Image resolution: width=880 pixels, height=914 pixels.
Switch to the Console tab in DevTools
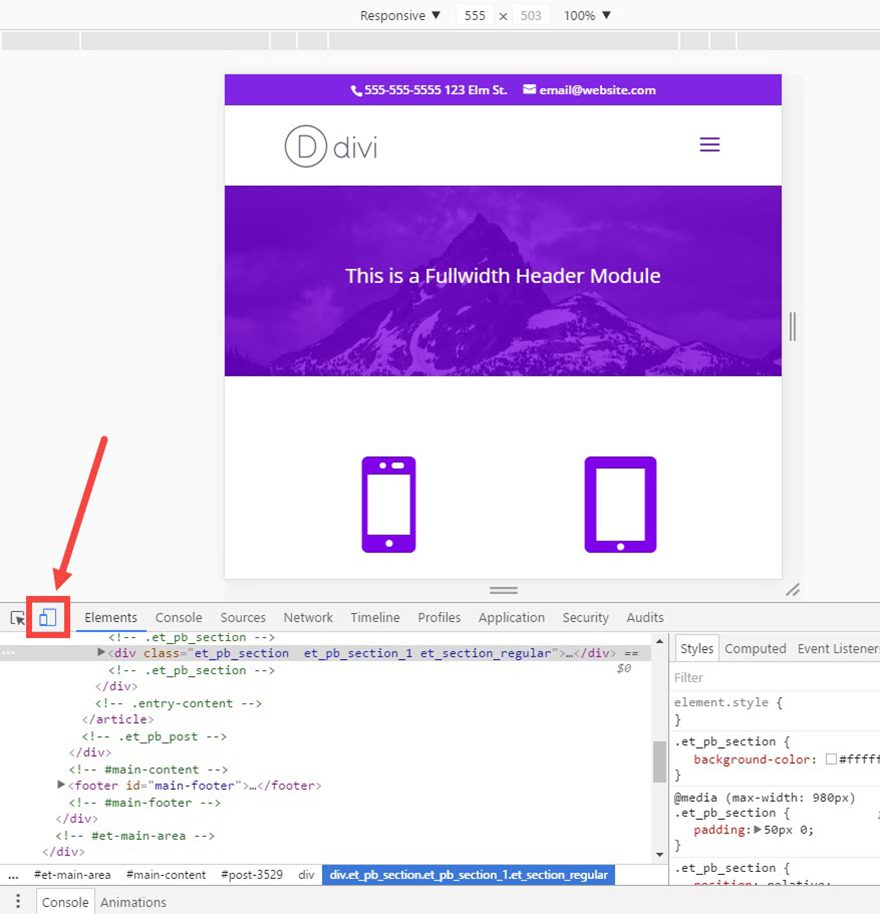tap(178, 617)
